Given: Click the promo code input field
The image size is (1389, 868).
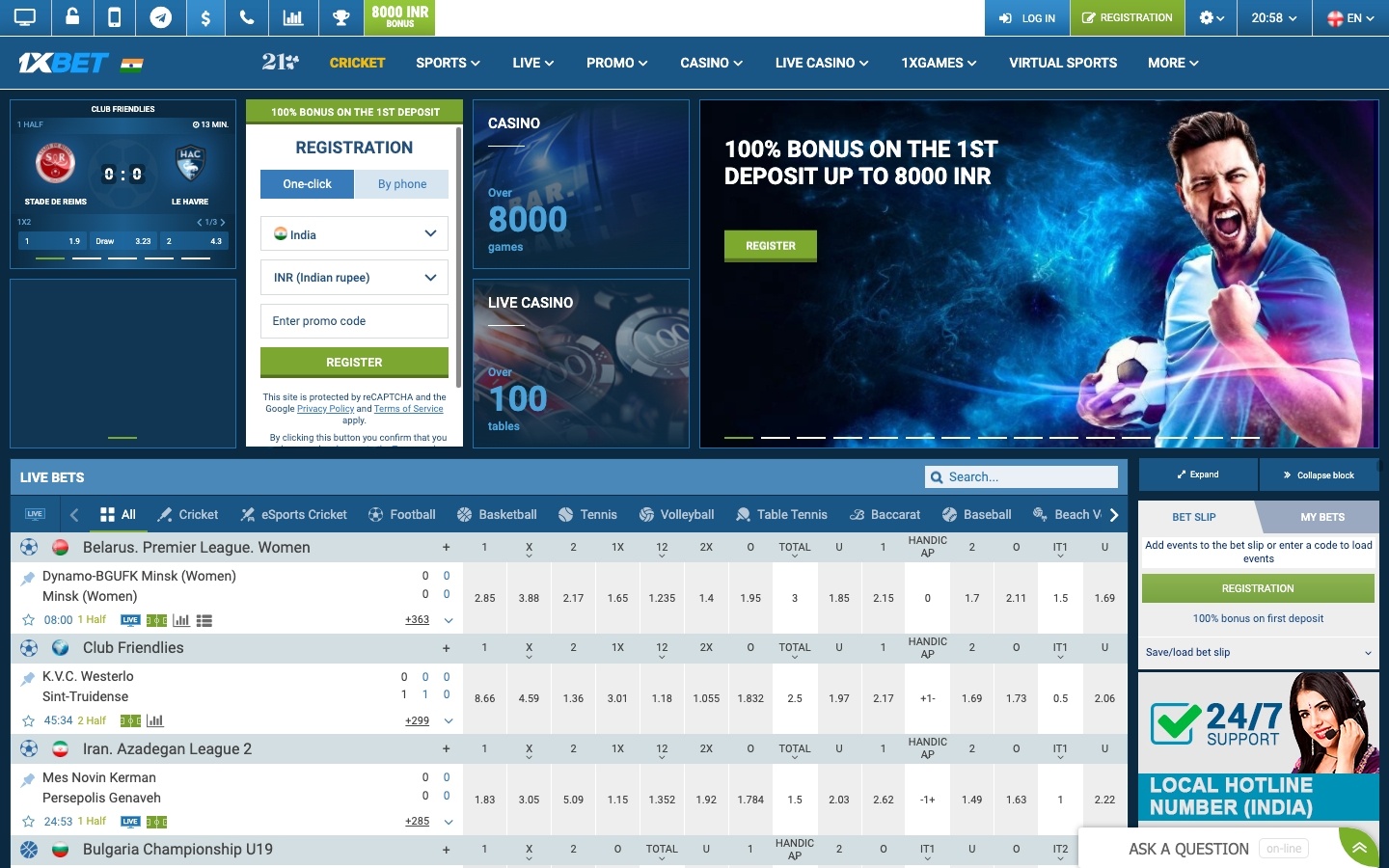Looking at the screenshot, I should coord(354,320).
